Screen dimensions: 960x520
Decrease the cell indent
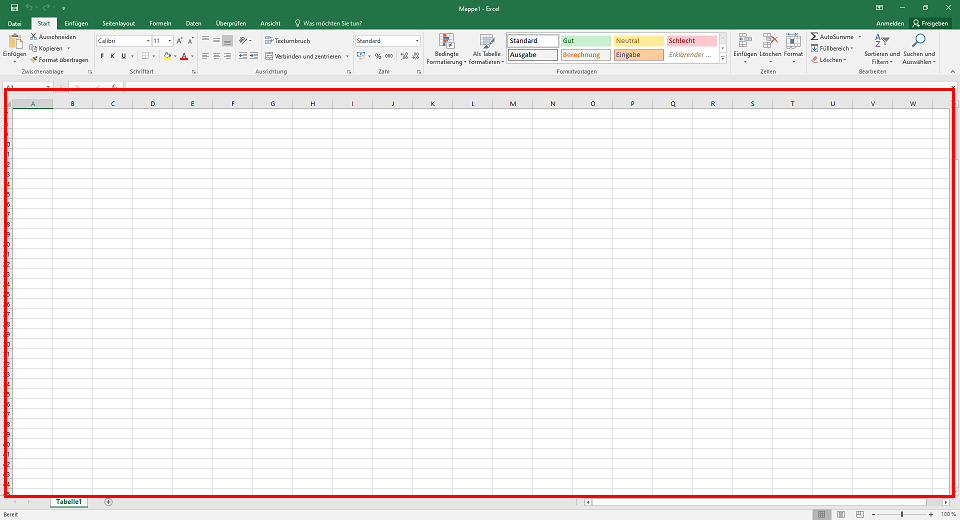pyautogui.click(x=243, y=56)
